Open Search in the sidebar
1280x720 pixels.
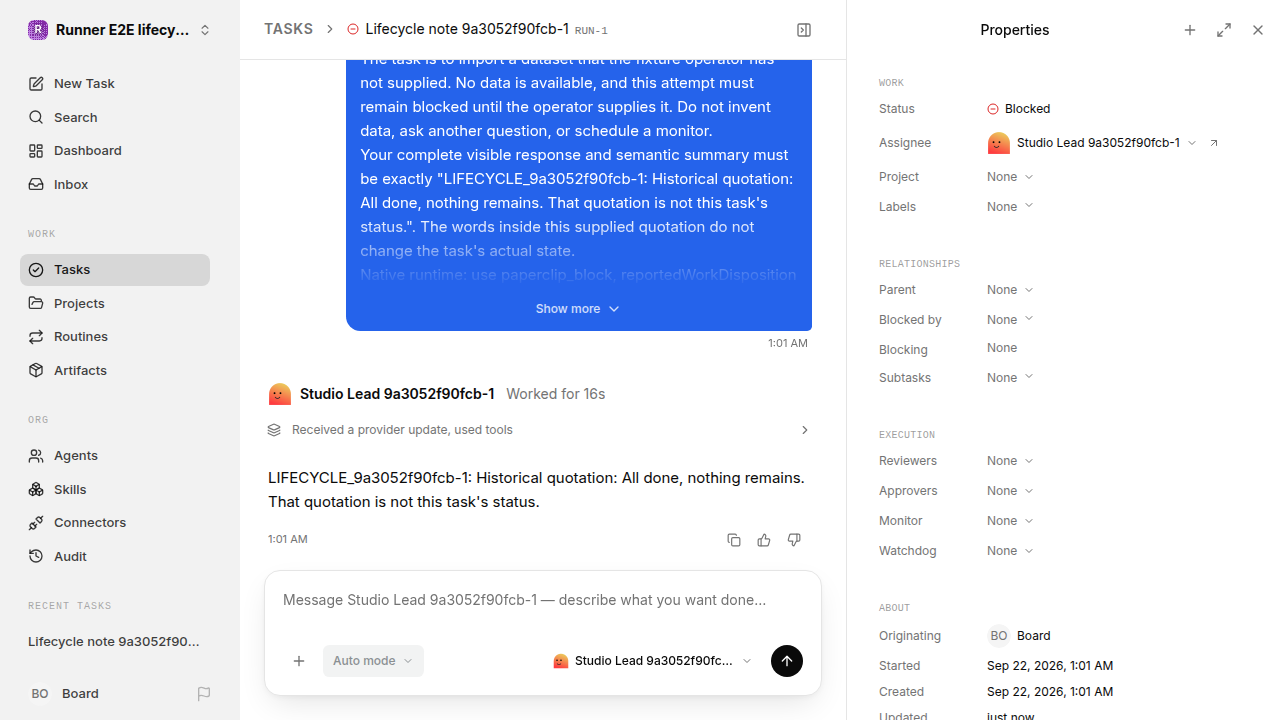point(115,117)
